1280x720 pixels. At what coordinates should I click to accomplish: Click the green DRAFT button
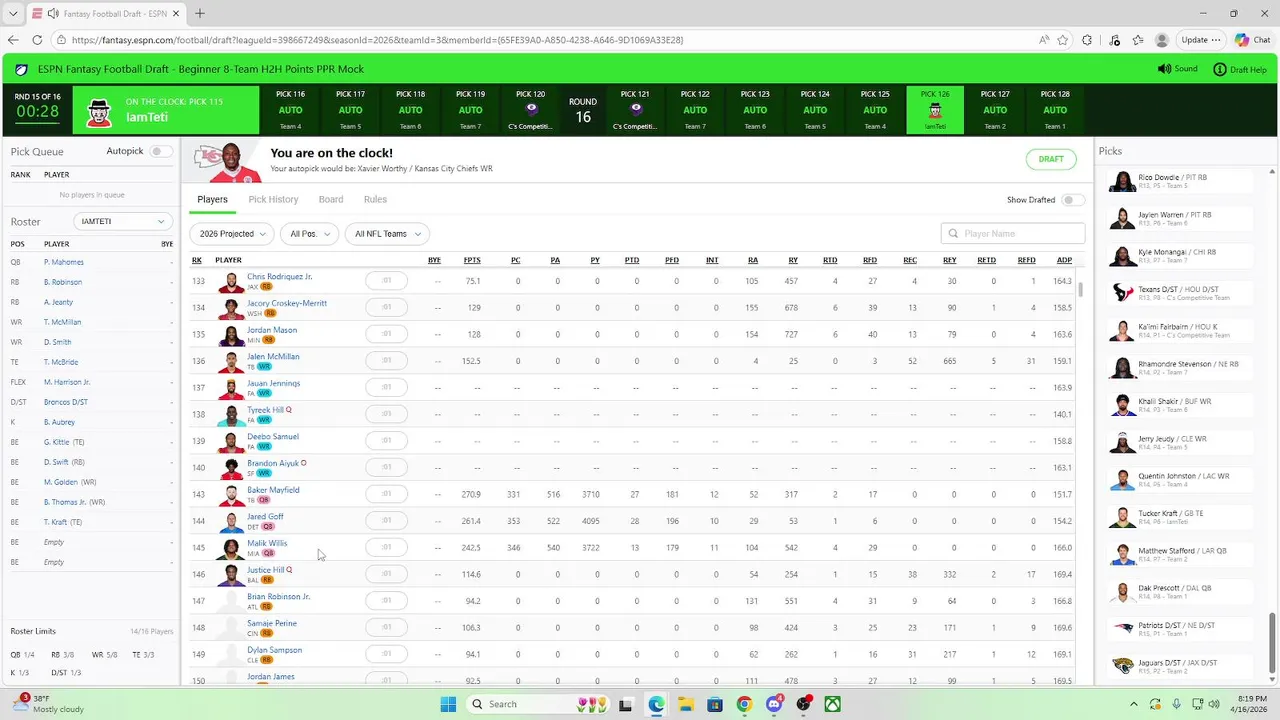1051,159
